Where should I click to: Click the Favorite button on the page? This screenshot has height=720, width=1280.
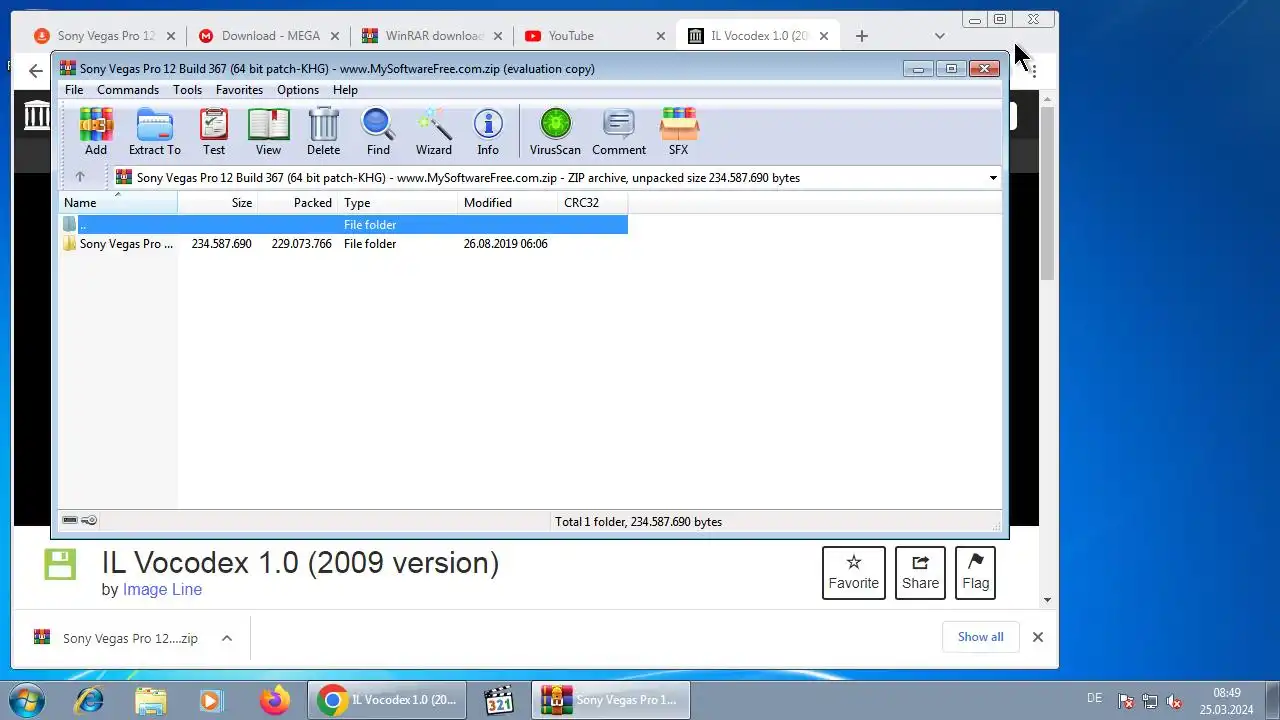tap(854, 573)
